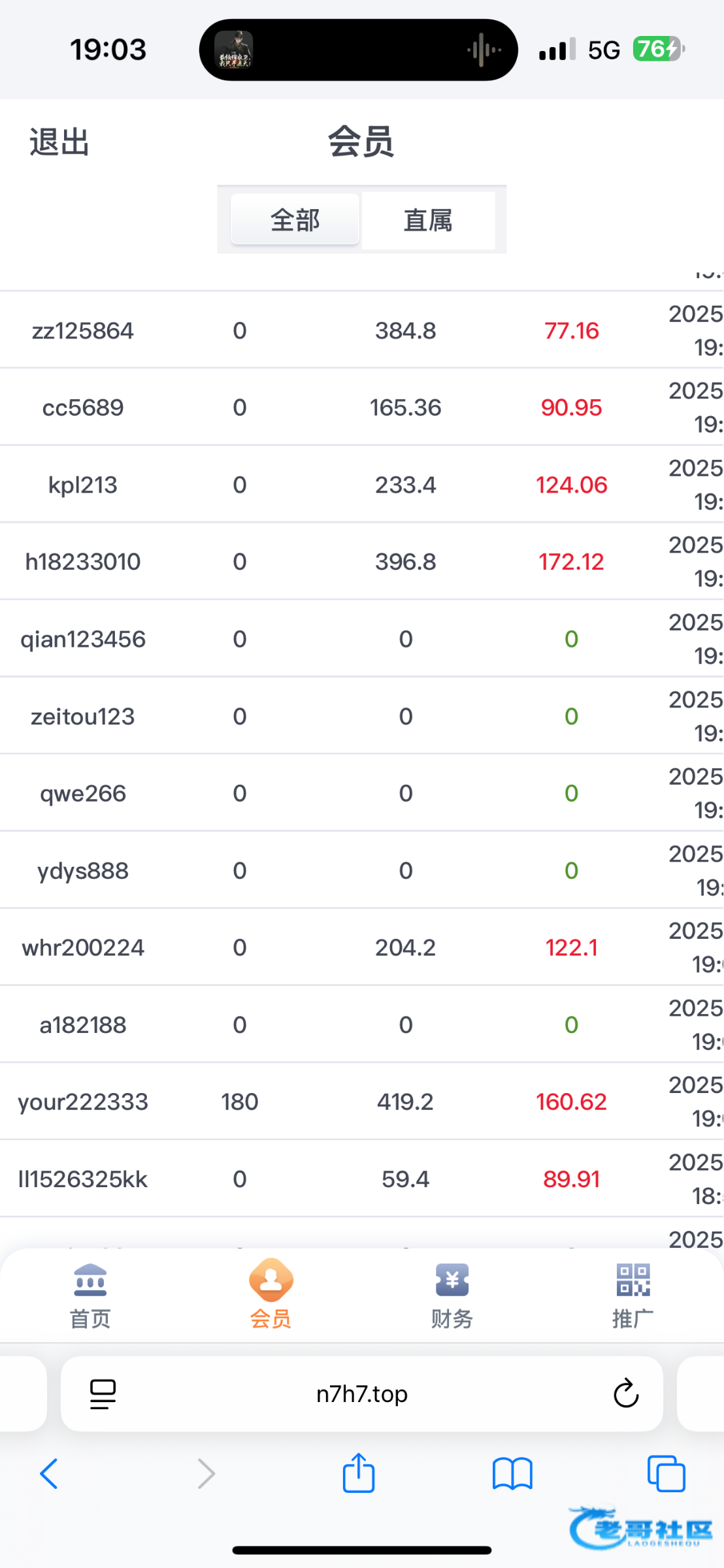
Task: Tap the 172.12 value for h18233010
Action: tap(571, 562)
